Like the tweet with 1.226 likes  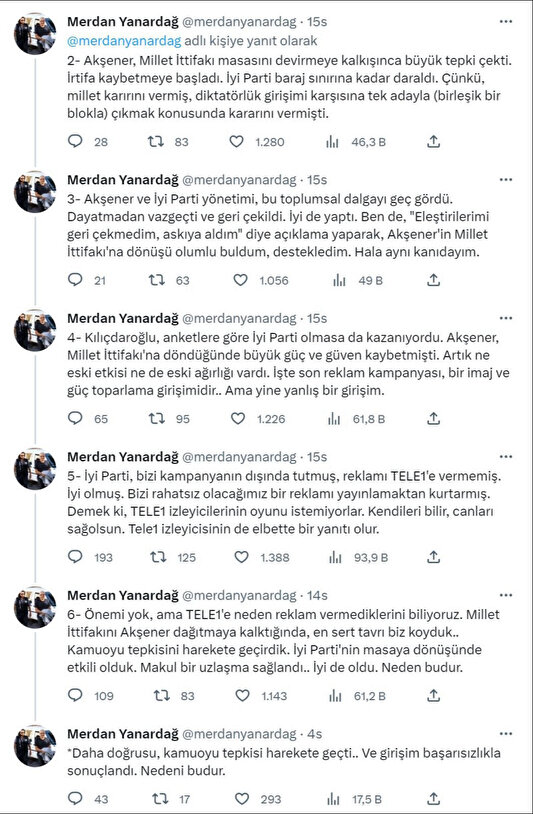click(238, 418)
